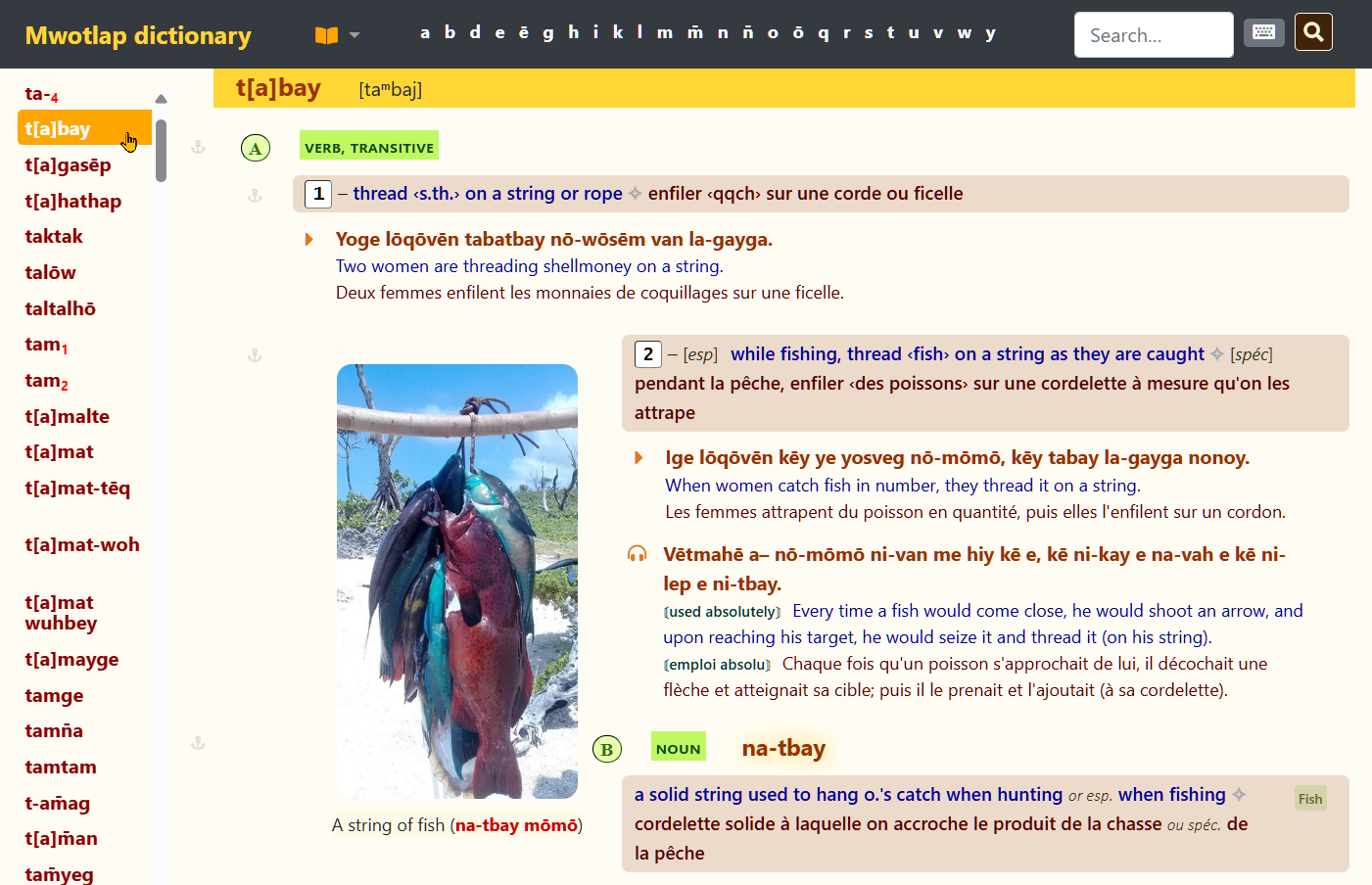
Task: Play the headphones audio icon for Vētmahē example
Action: (x=637, y=554)
